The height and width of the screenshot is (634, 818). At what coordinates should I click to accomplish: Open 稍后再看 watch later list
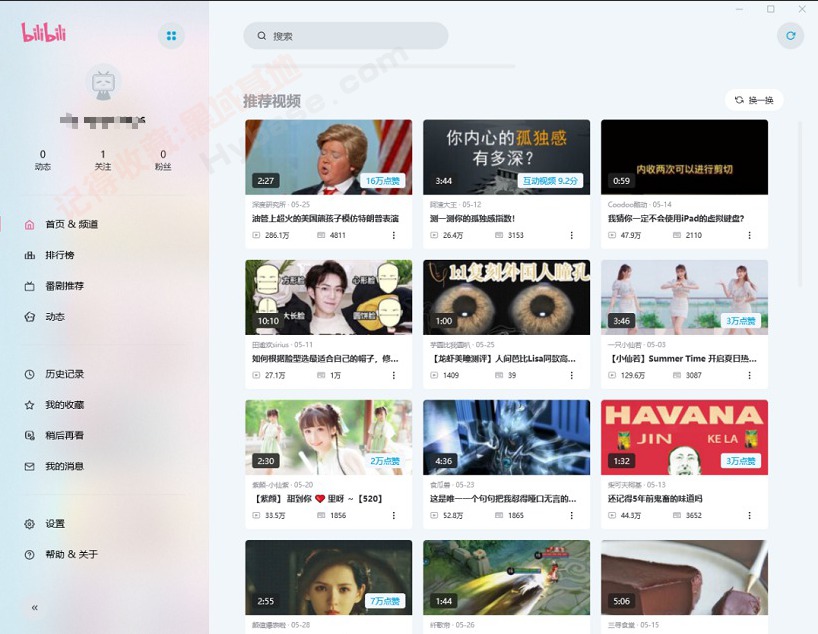coord(54,435)
